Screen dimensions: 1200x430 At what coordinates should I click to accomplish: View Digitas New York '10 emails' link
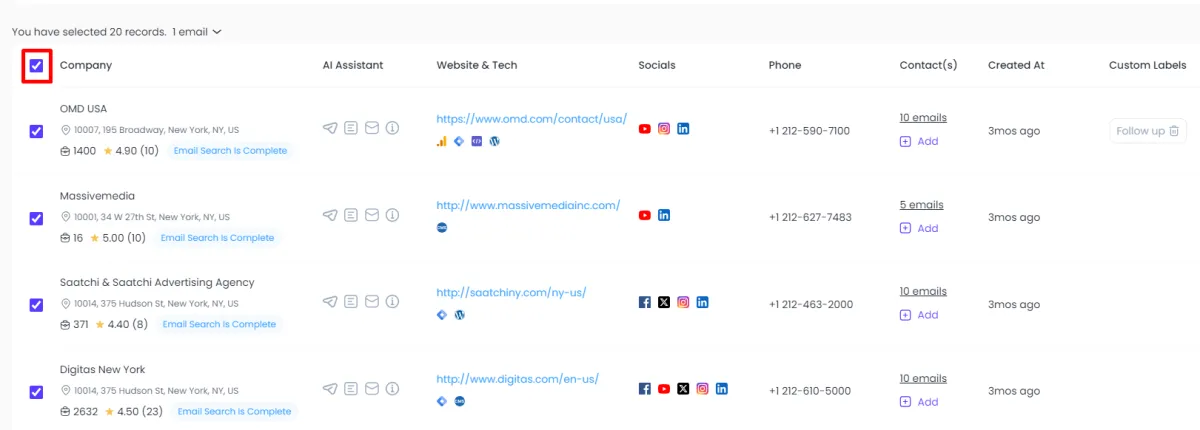click(x=923, y=379)
